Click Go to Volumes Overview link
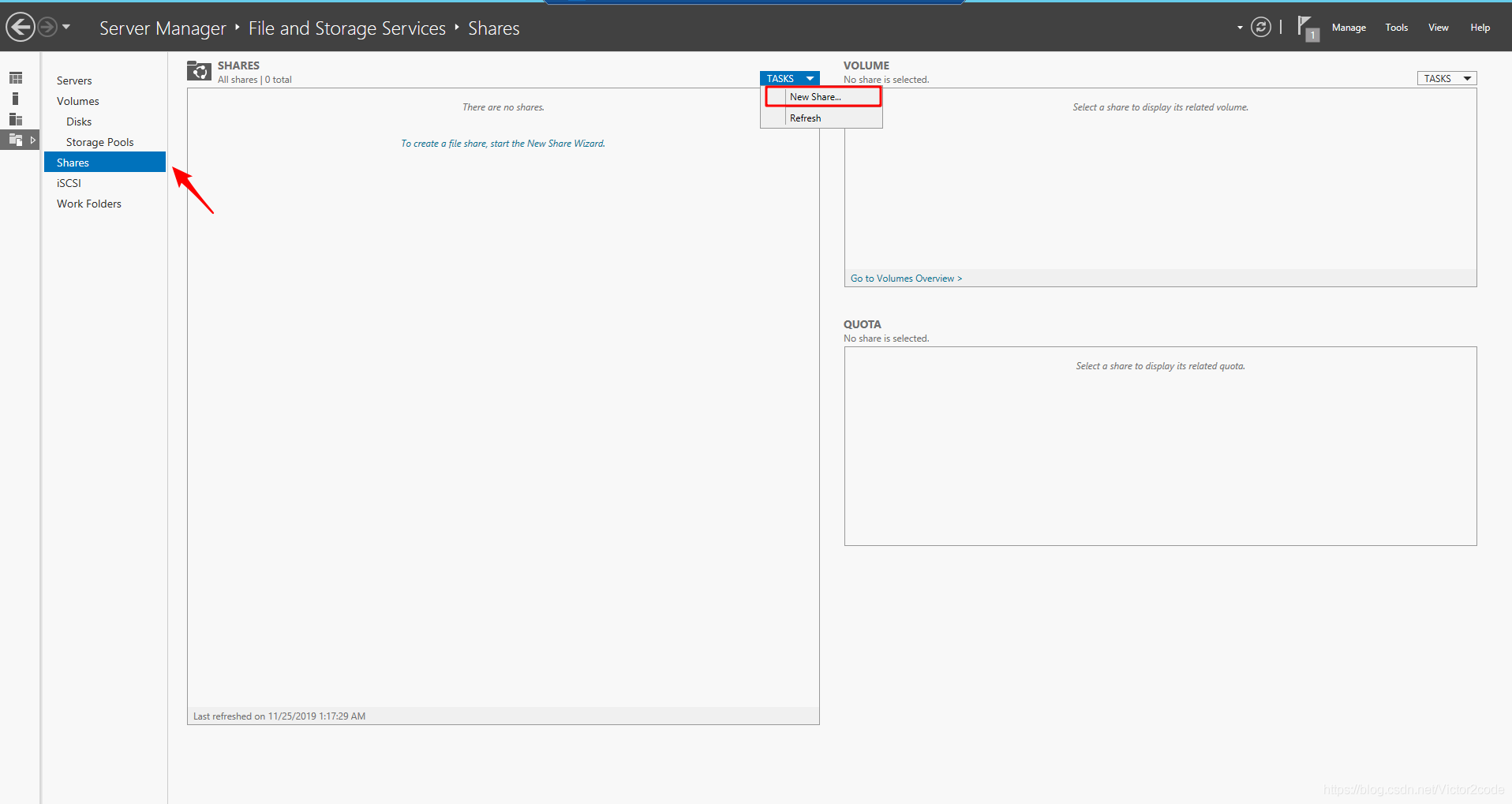Screen dimensions: 1512x804 pos(906,279)
